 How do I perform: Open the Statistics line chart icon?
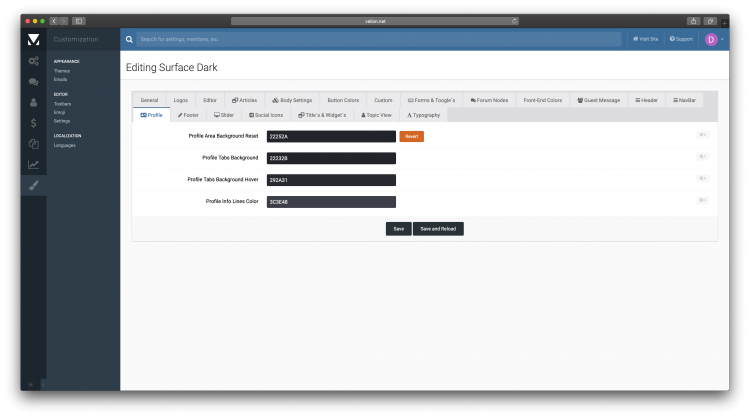click(33, 164)
